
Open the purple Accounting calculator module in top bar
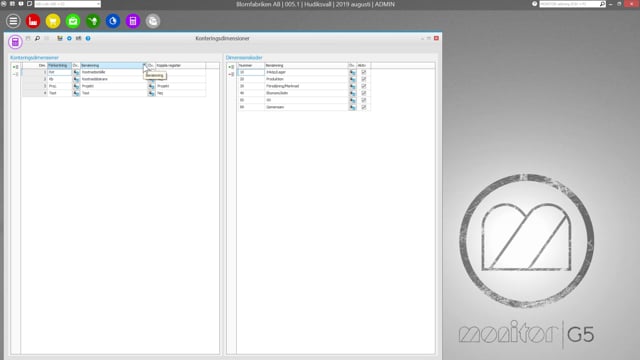[x=133, y=21]
